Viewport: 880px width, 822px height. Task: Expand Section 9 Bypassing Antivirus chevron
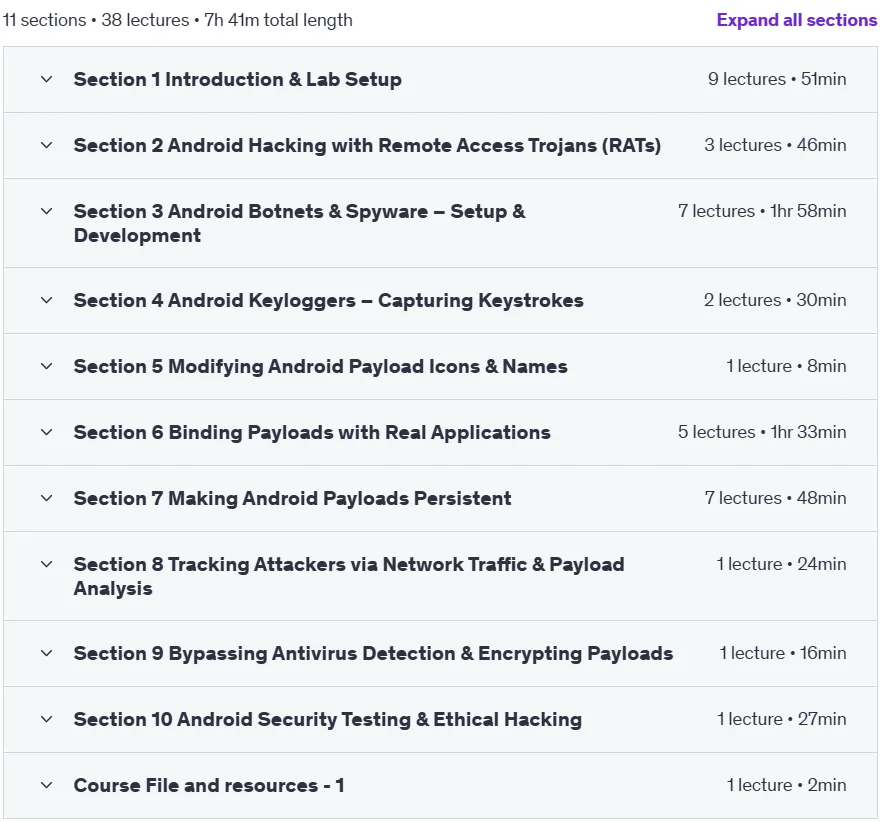point(47,653)
